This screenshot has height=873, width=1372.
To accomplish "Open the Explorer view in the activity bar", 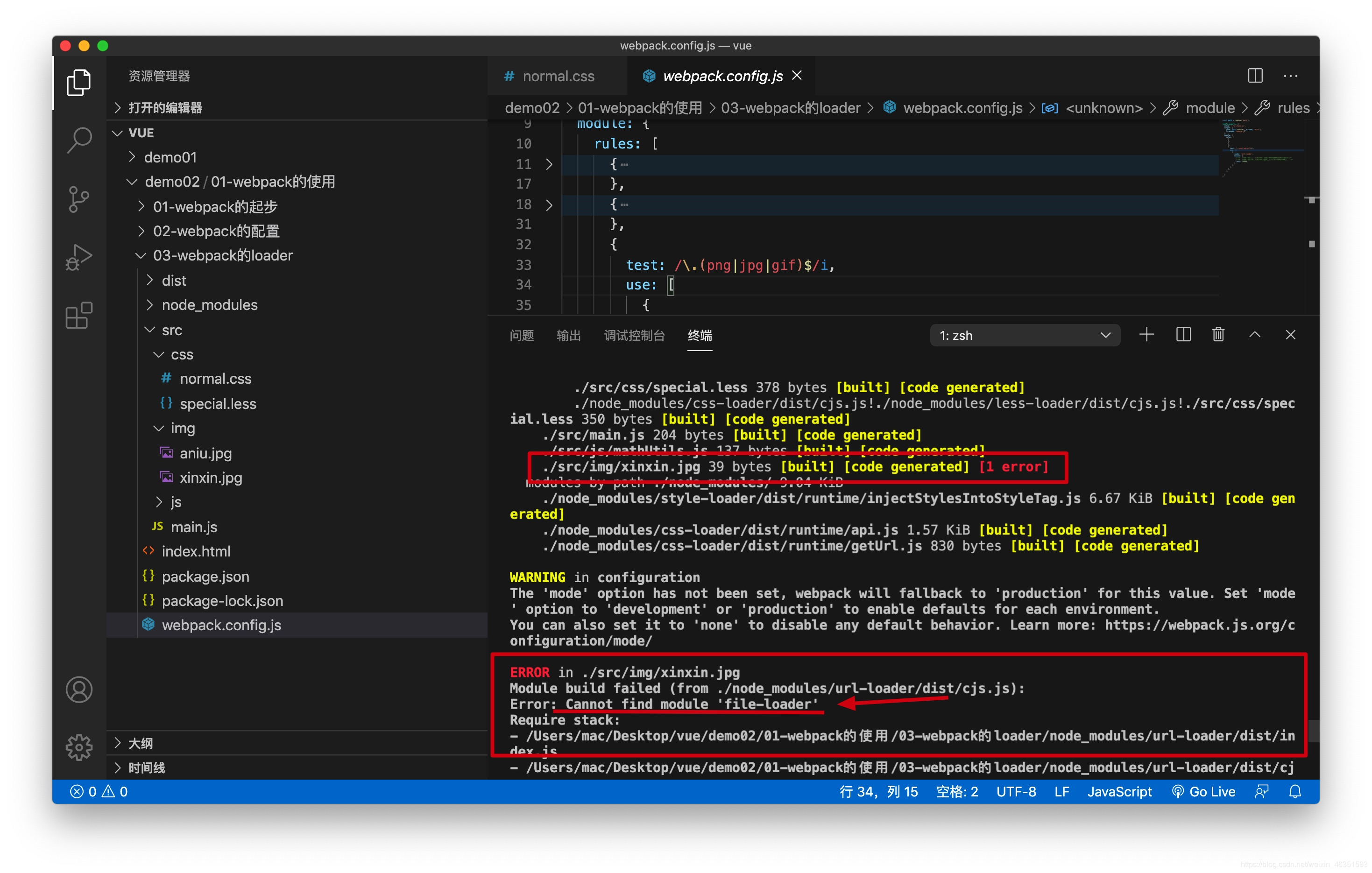I will (78, 83).
